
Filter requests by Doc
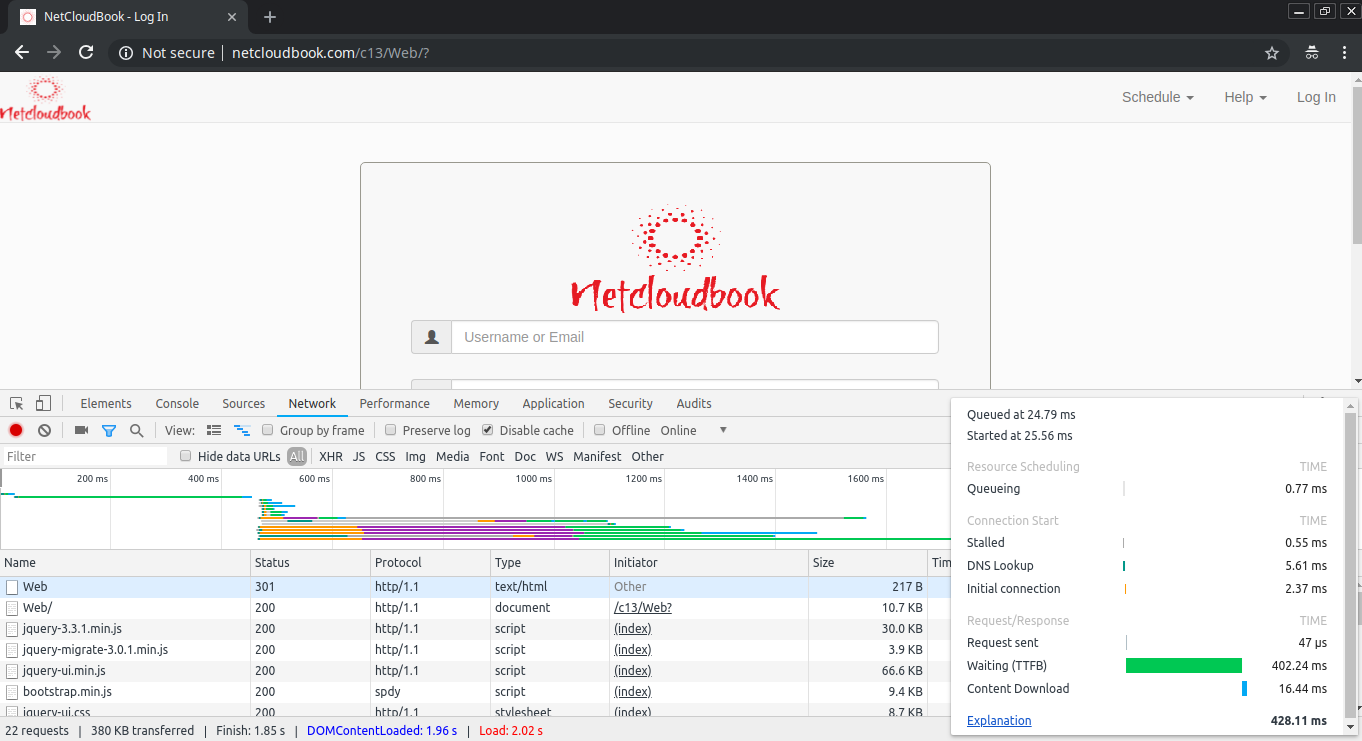[x=525, y=456]
